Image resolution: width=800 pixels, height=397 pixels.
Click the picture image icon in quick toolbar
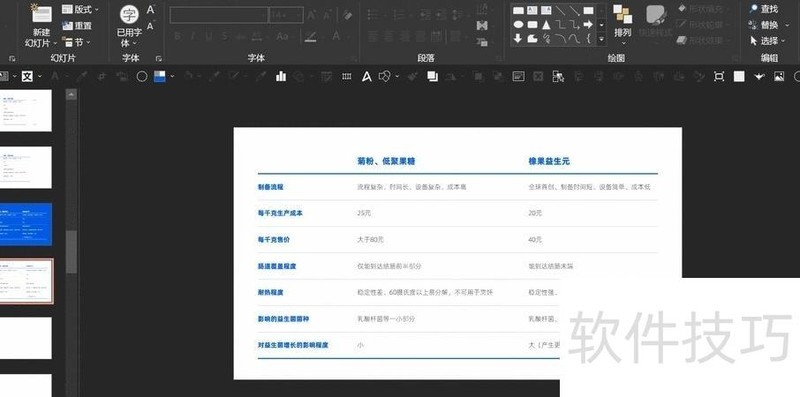tap(779, 77)
